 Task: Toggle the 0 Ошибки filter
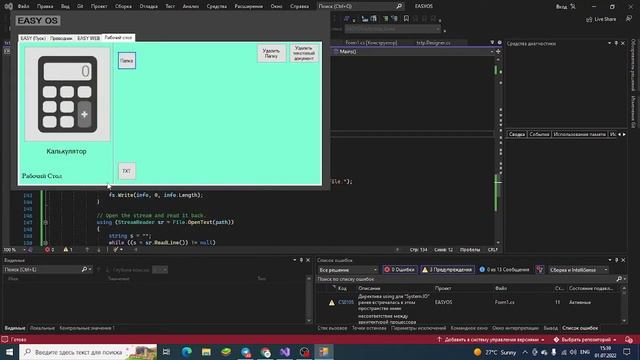[x=399, y=270]
